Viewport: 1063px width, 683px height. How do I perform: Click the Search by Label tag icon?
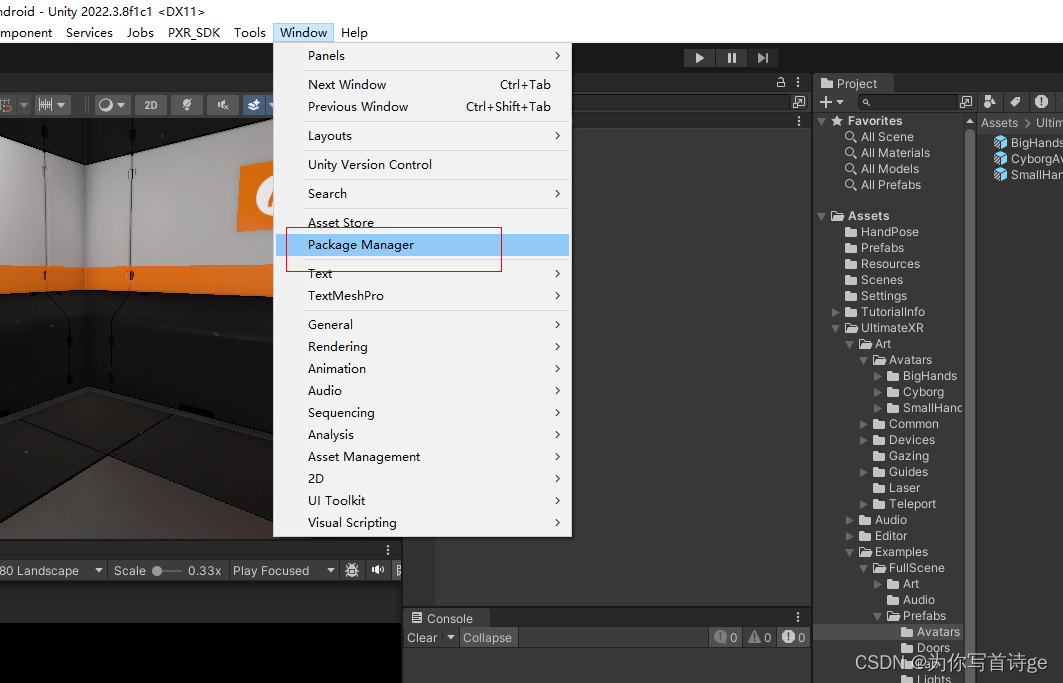click(1015, 102)
